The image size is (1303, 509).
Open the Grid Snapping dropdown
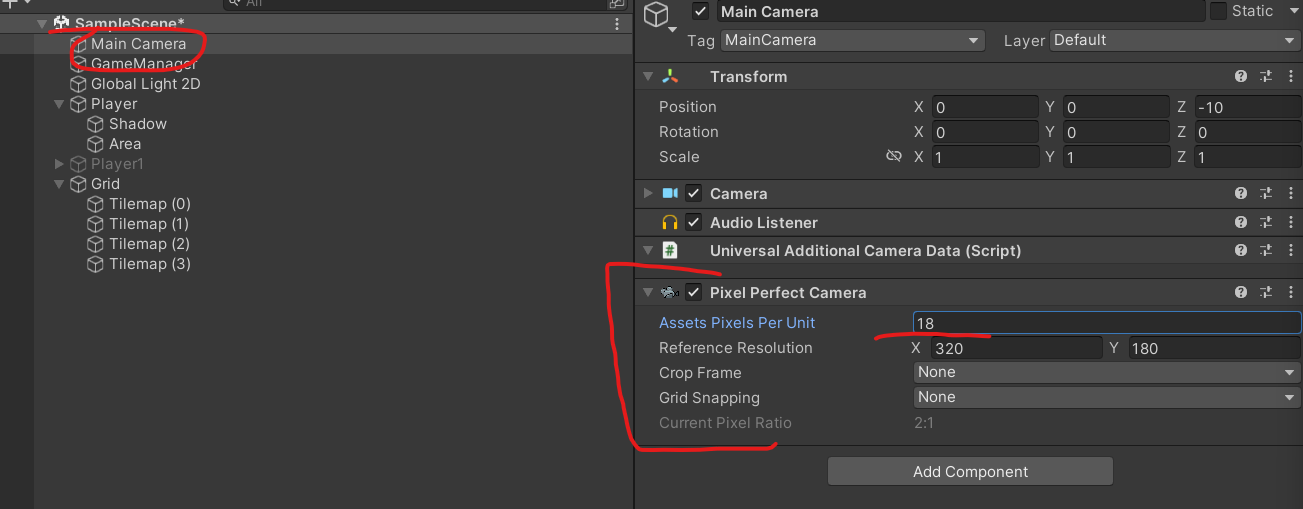[1106, 397]
